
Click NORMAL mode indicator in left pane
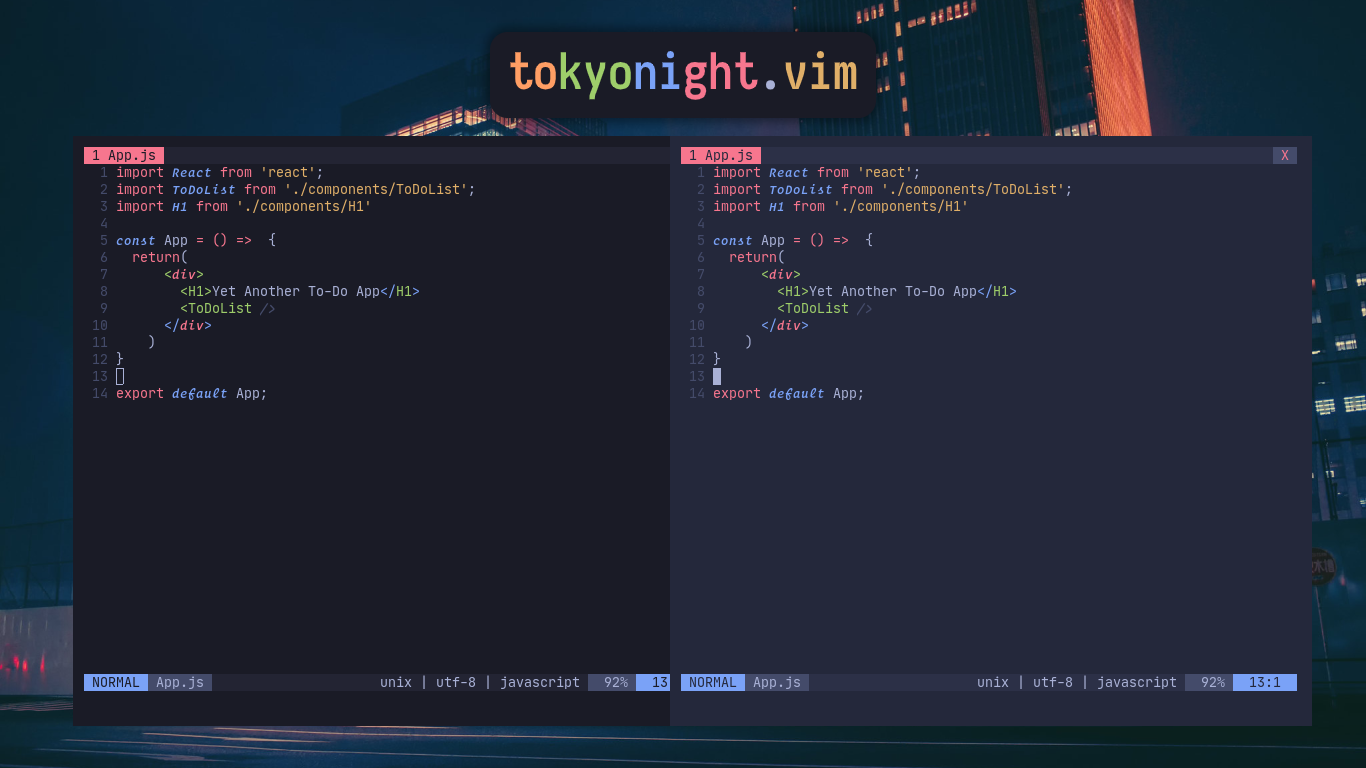pyautogui.click(x=116, y=682)
